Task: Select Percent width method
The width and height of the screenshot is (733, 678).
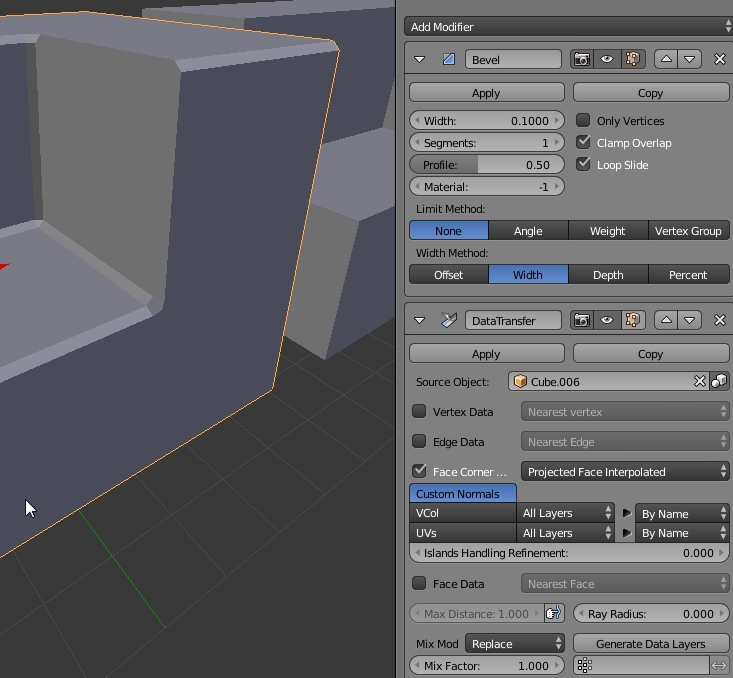Action: [689, 274]
